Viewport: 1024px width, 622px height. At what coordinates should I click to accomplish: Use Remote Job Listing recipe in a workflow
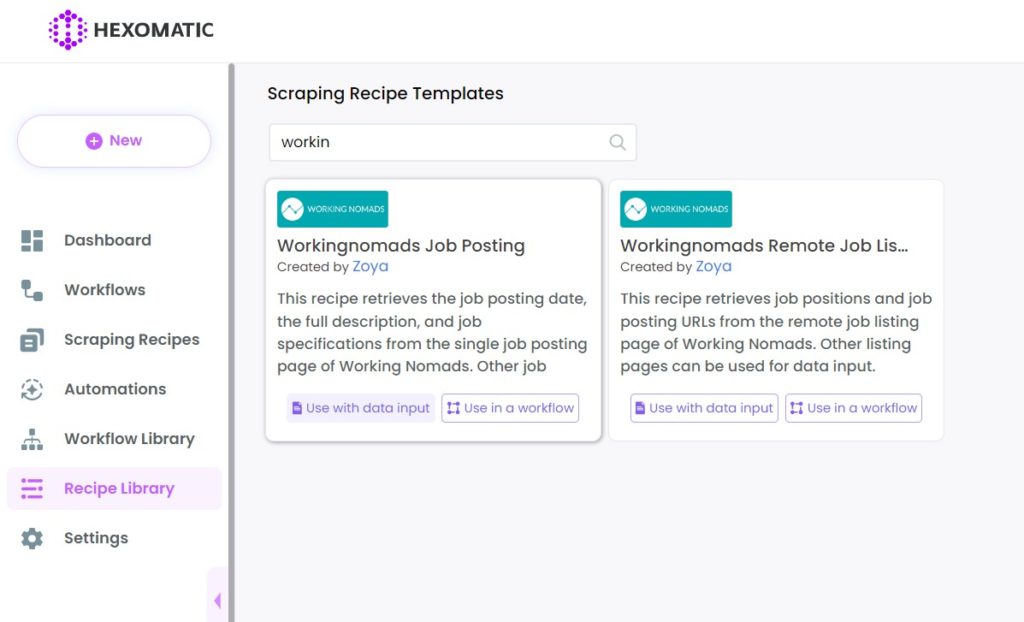854,408
